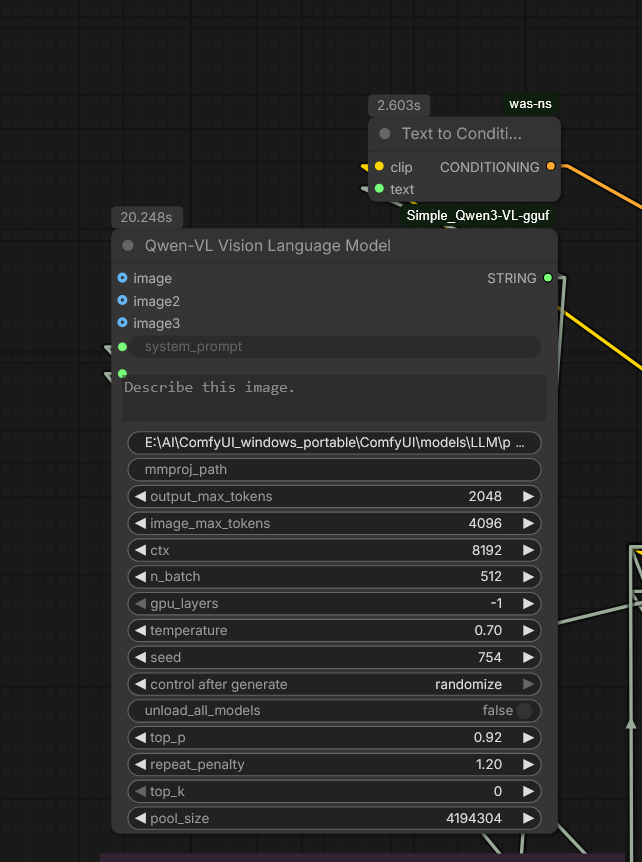
Task: Increase repeat_penalty with right arrow
Action: [528, 765]
